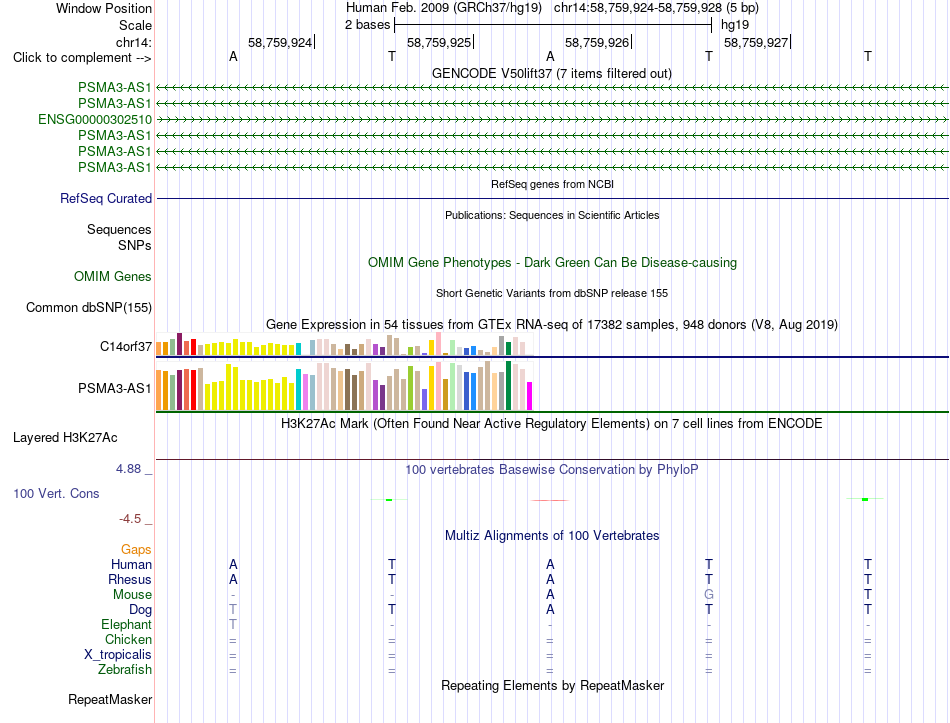The height and width of the screenshot is (723, 950).
Task: Click the 58,759,924 ruler position
Action: (281, 42)
